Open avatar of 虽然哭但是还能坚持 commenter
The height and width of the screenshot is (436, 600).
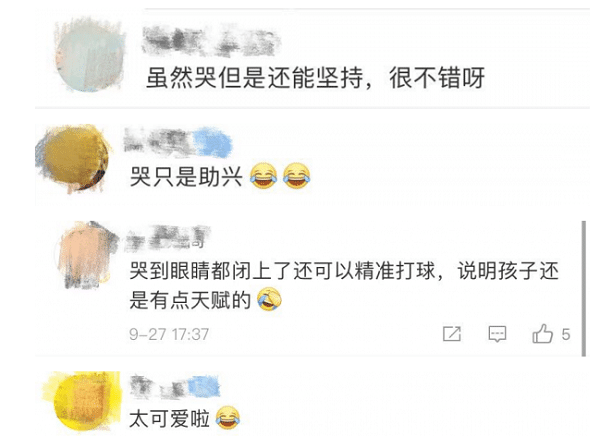tap(90, 56)
